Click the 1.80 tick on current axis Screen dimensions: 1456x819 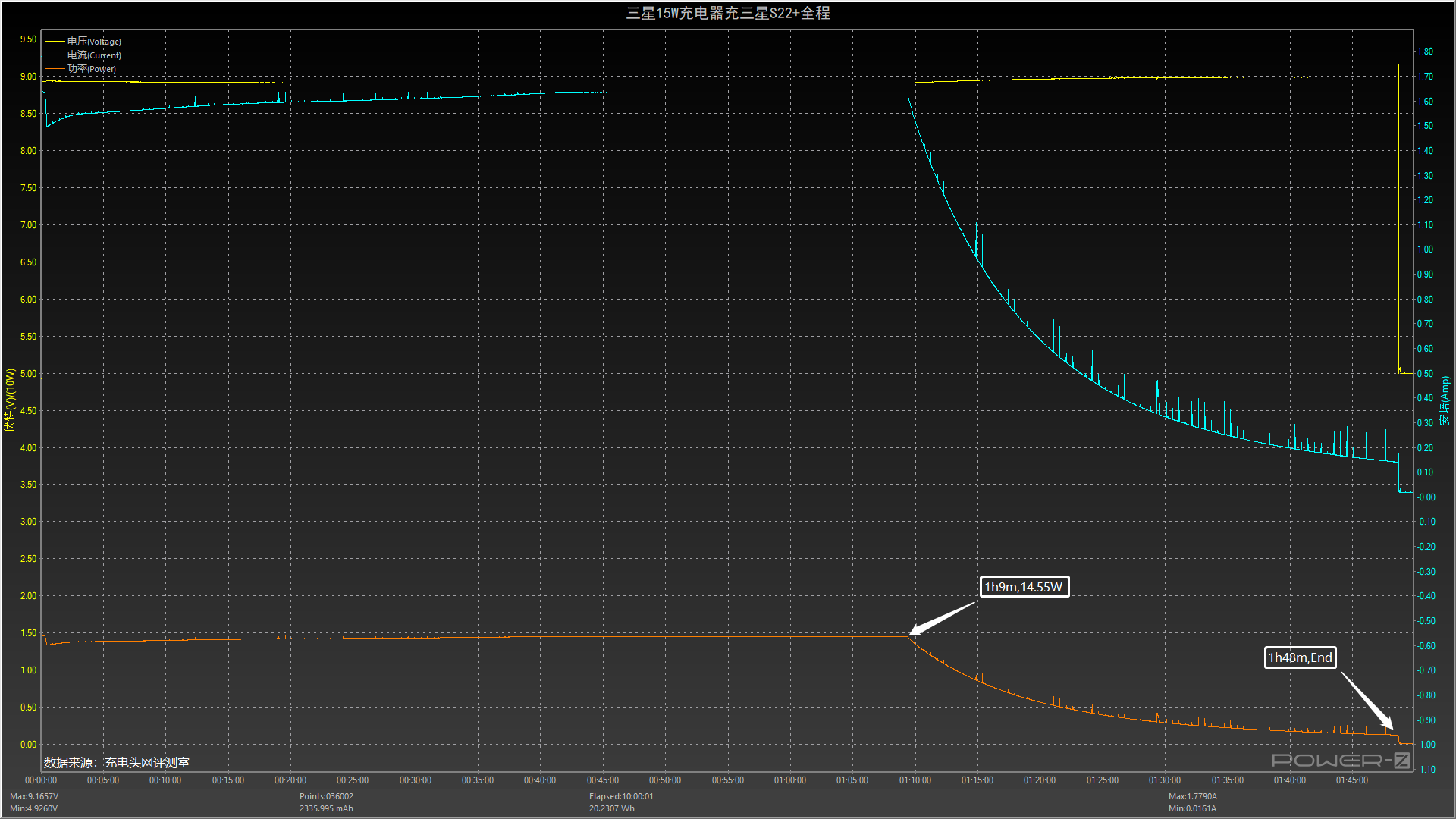pos(1425,52)
